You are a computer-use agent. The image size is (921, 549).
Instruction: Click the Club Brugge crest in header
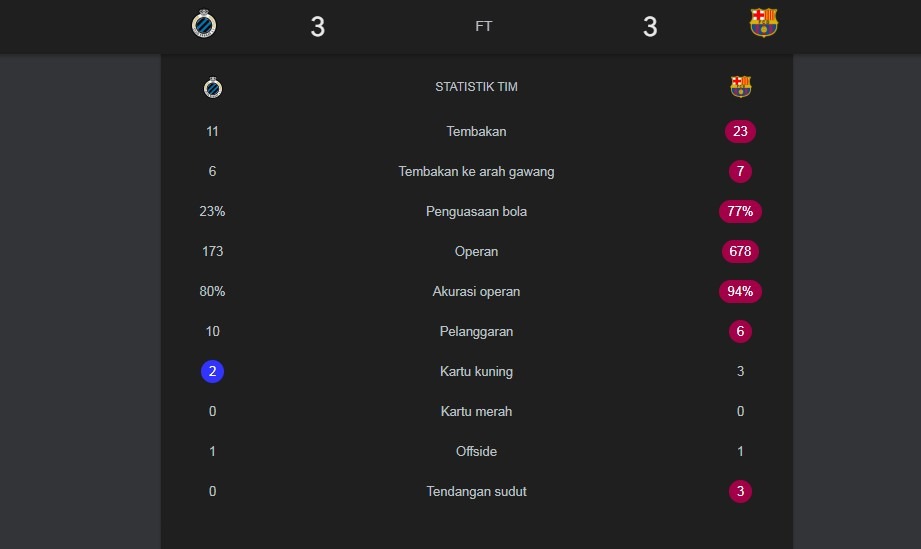[204, 24]
